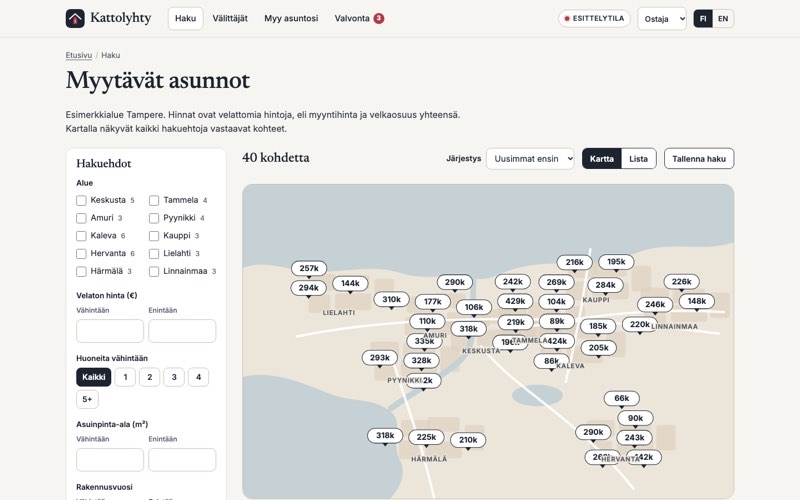Select the 66k marker in Hervanta
This screenshot has width=800, height=500.
pos(621,398)
